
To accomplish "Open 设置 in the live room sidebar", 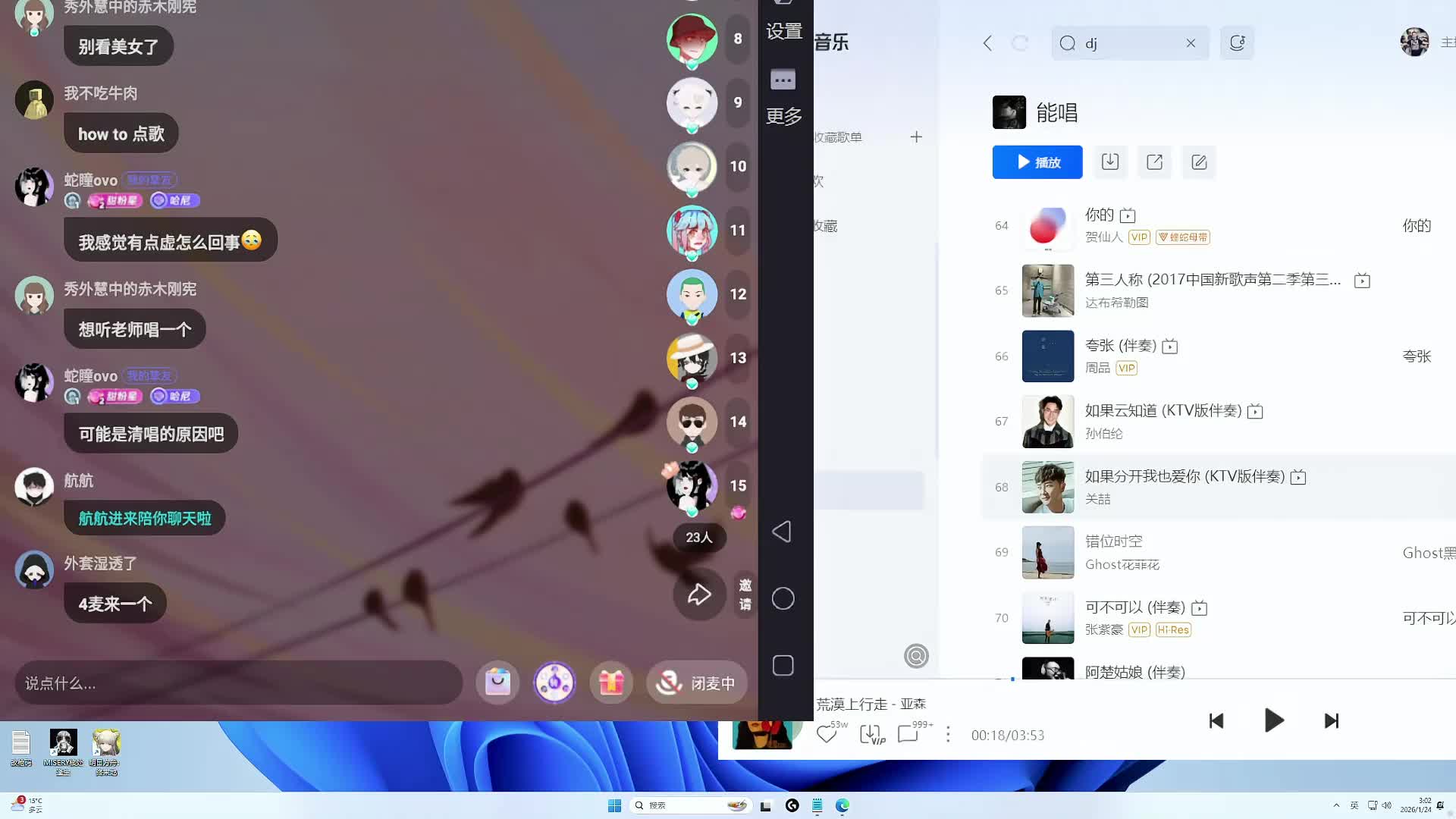I will 783,32.
